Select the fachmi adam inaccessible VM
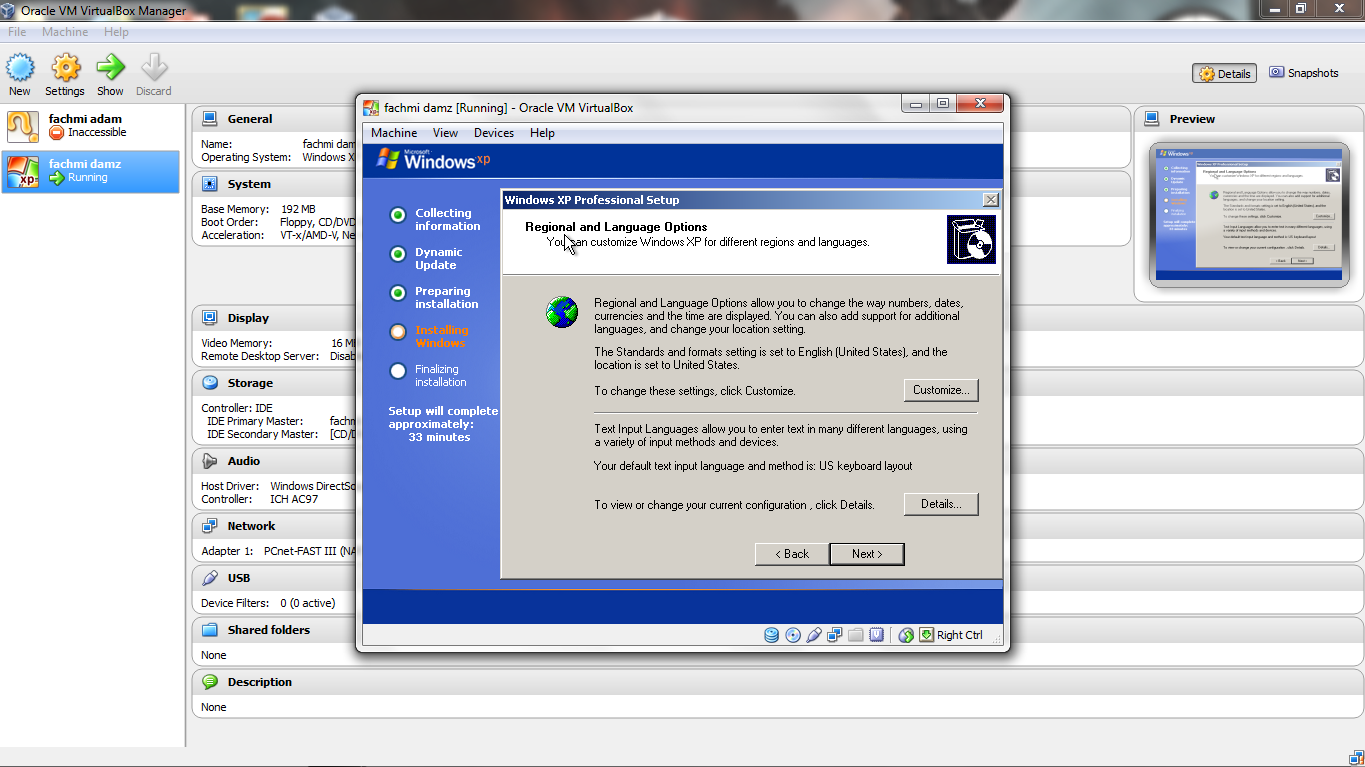This screenshot has width=1365, height=767. point(91,125)
